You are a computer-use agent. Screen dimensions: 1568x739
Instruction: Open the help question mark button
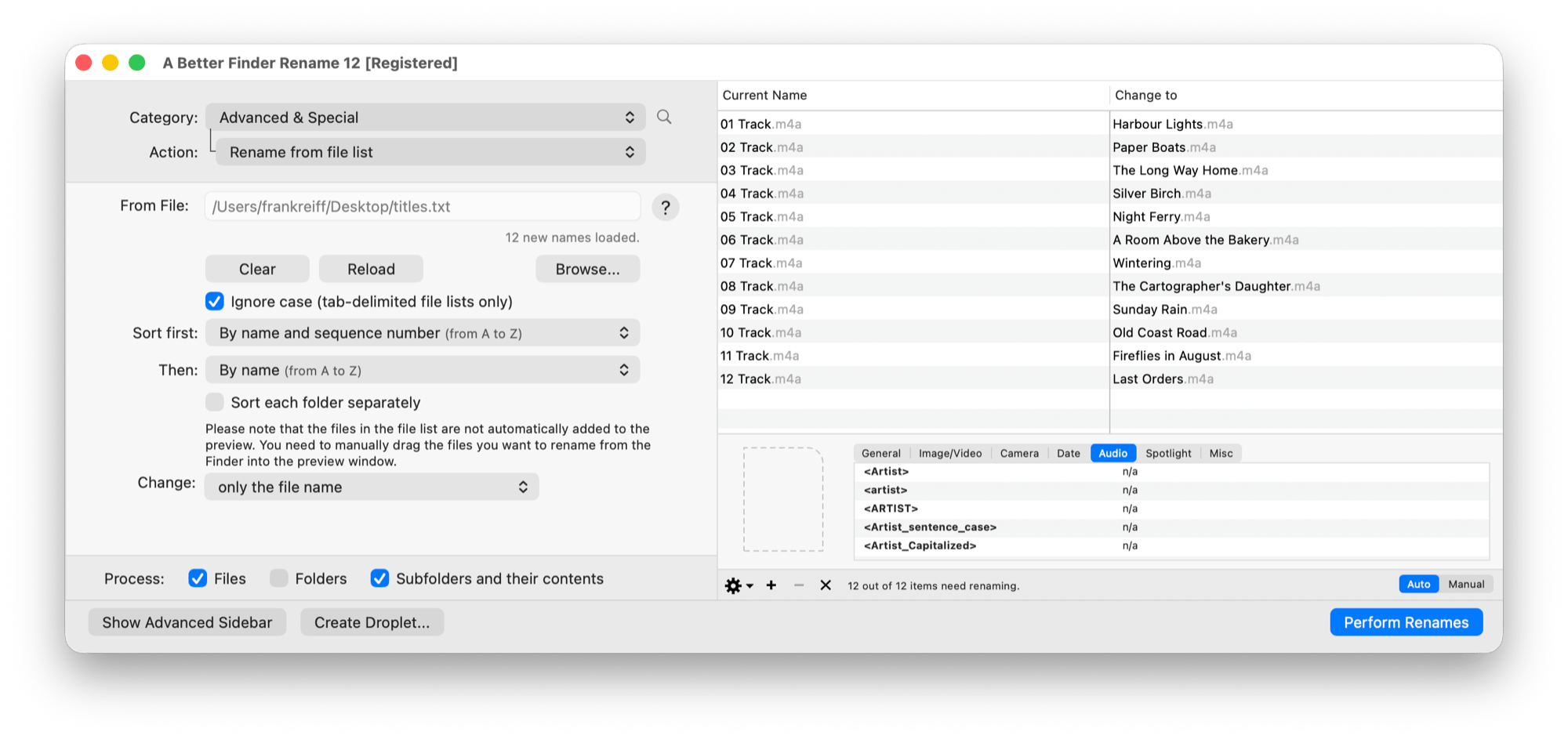(665, 207)
